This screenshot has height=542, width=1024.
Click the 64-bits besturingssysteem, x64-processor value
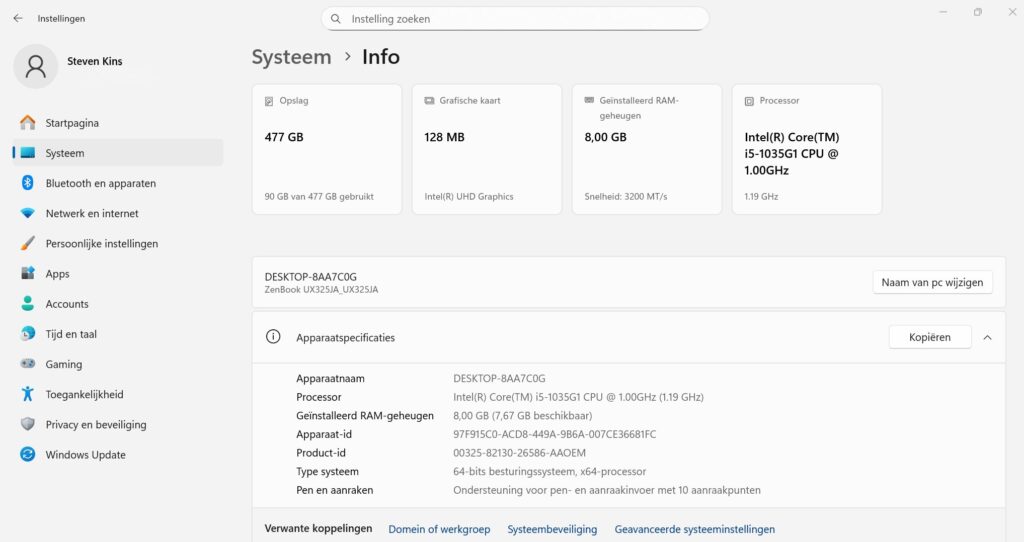tap(549, 471)
